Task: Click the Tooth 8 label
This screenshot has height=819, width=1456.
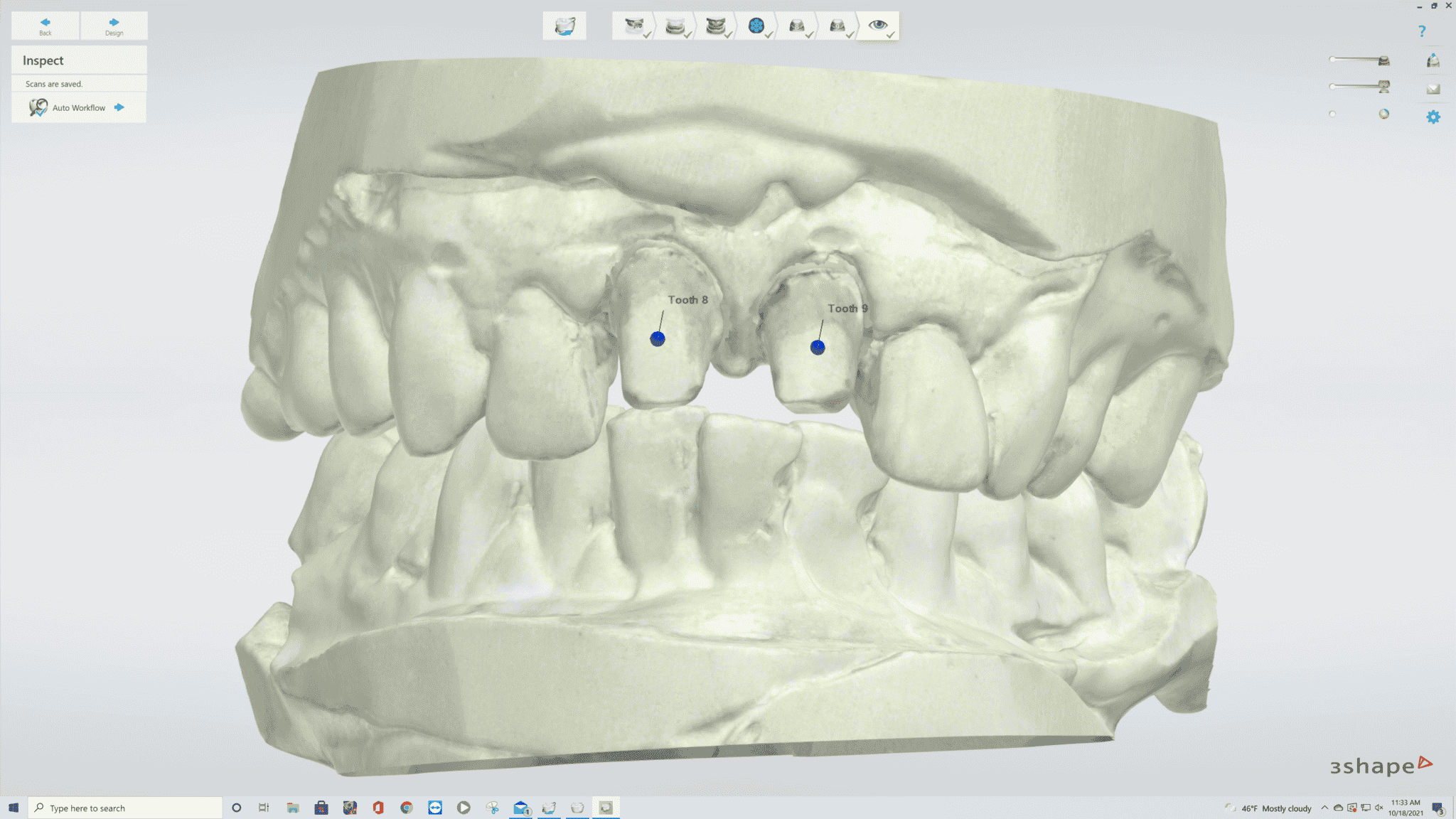Action: click(x=687, y=300)
